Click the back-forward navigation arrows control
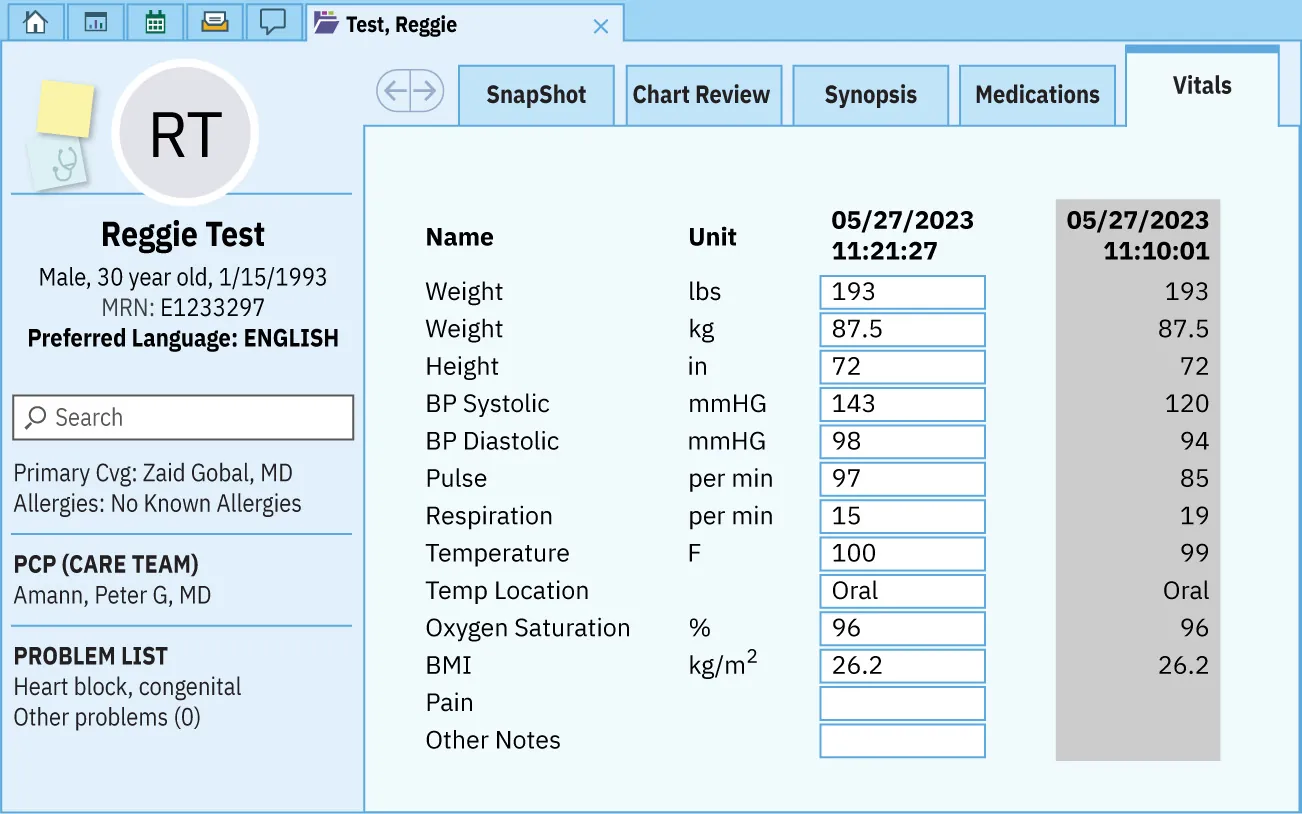Viewport: 1302px width, 814px height. pyautogui.click(x=410, y=90)
